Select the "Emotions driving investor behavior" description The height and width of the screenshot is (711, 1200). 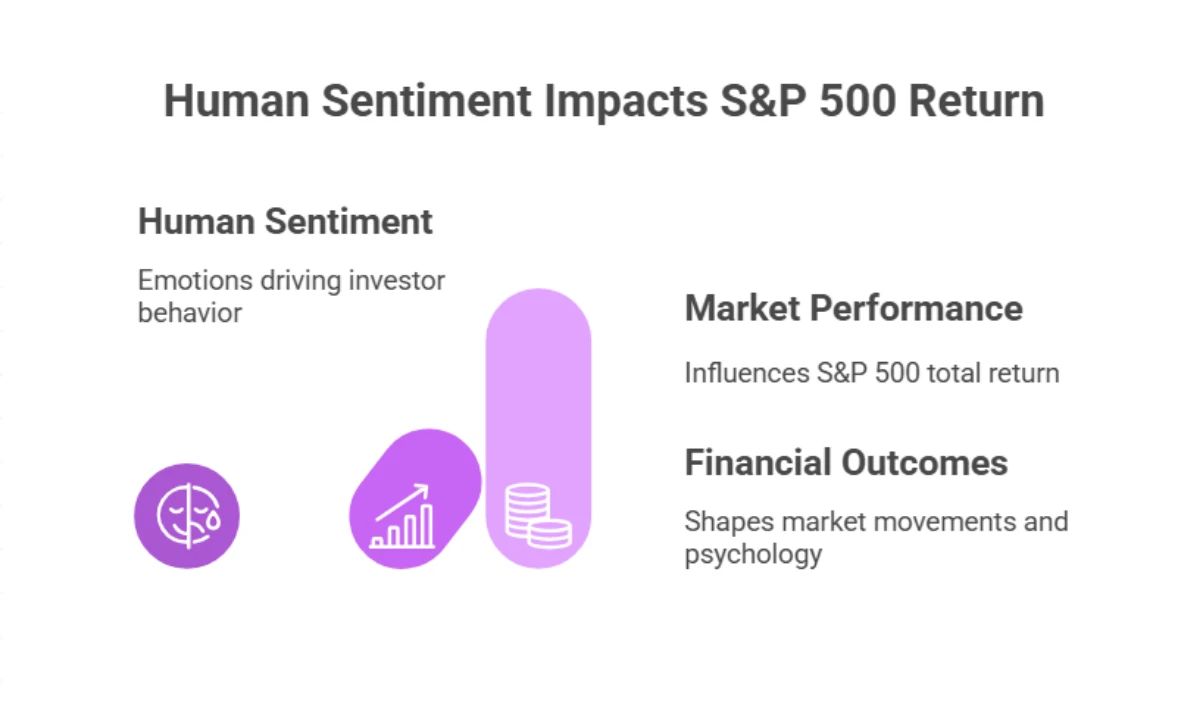click(291, 296)
